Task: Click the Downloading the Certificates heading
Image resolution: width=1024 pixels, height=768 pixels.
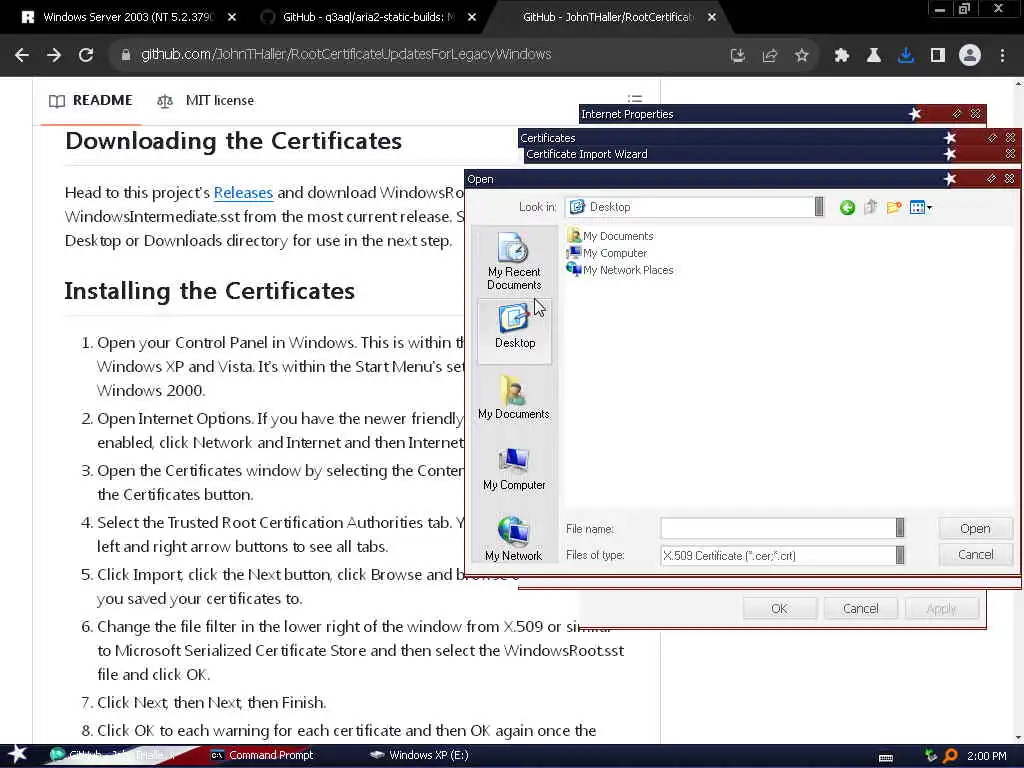Action: coord(234,141)
